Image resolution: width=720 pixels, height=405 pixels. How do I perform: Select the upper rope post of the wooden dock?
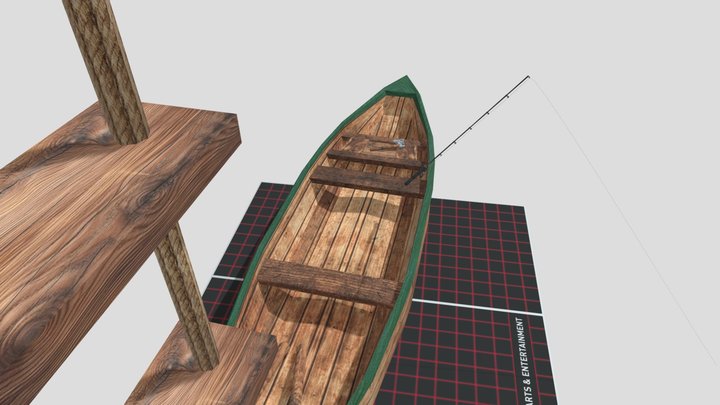[x=107, y=70]
